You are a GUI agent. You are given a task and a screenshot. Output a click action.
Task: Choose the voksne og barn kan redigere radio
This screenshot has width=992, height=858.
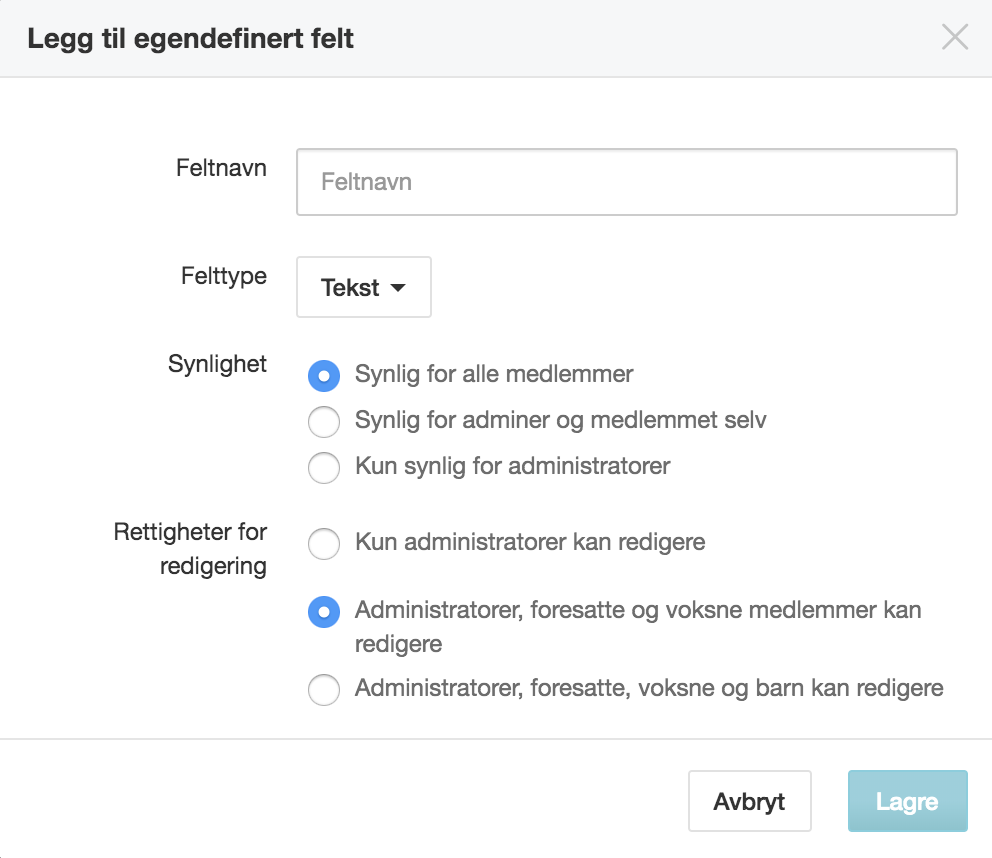[324, 689]
